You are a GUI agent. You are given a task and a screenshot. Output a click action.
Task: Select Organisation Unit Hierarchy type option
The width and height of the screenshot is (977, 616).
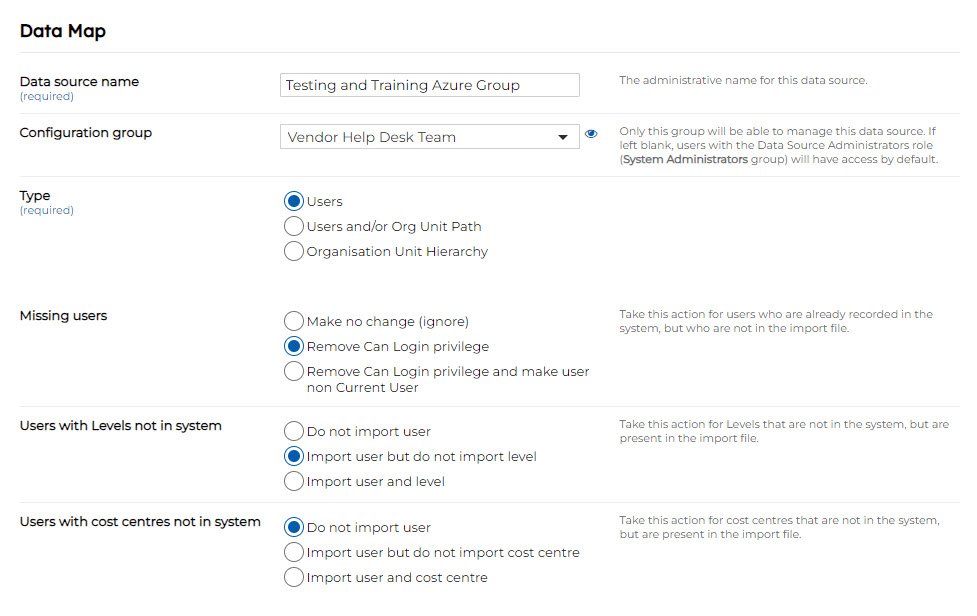tap(294, 251)
